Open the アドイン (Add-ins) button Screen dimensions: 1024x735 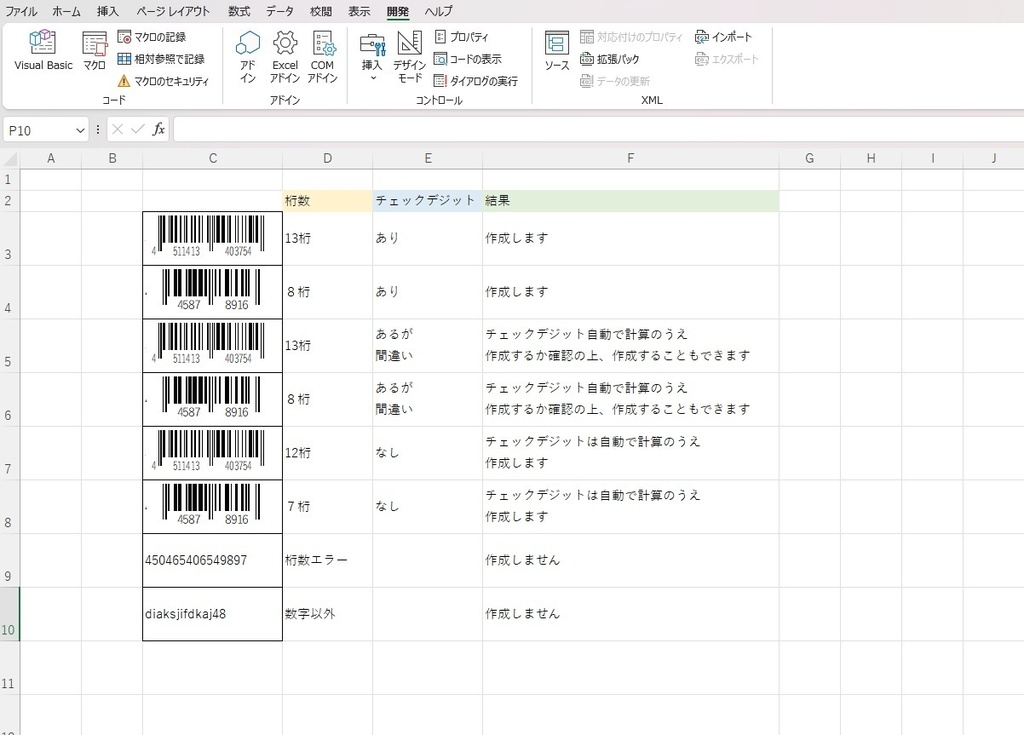[248, 57]
